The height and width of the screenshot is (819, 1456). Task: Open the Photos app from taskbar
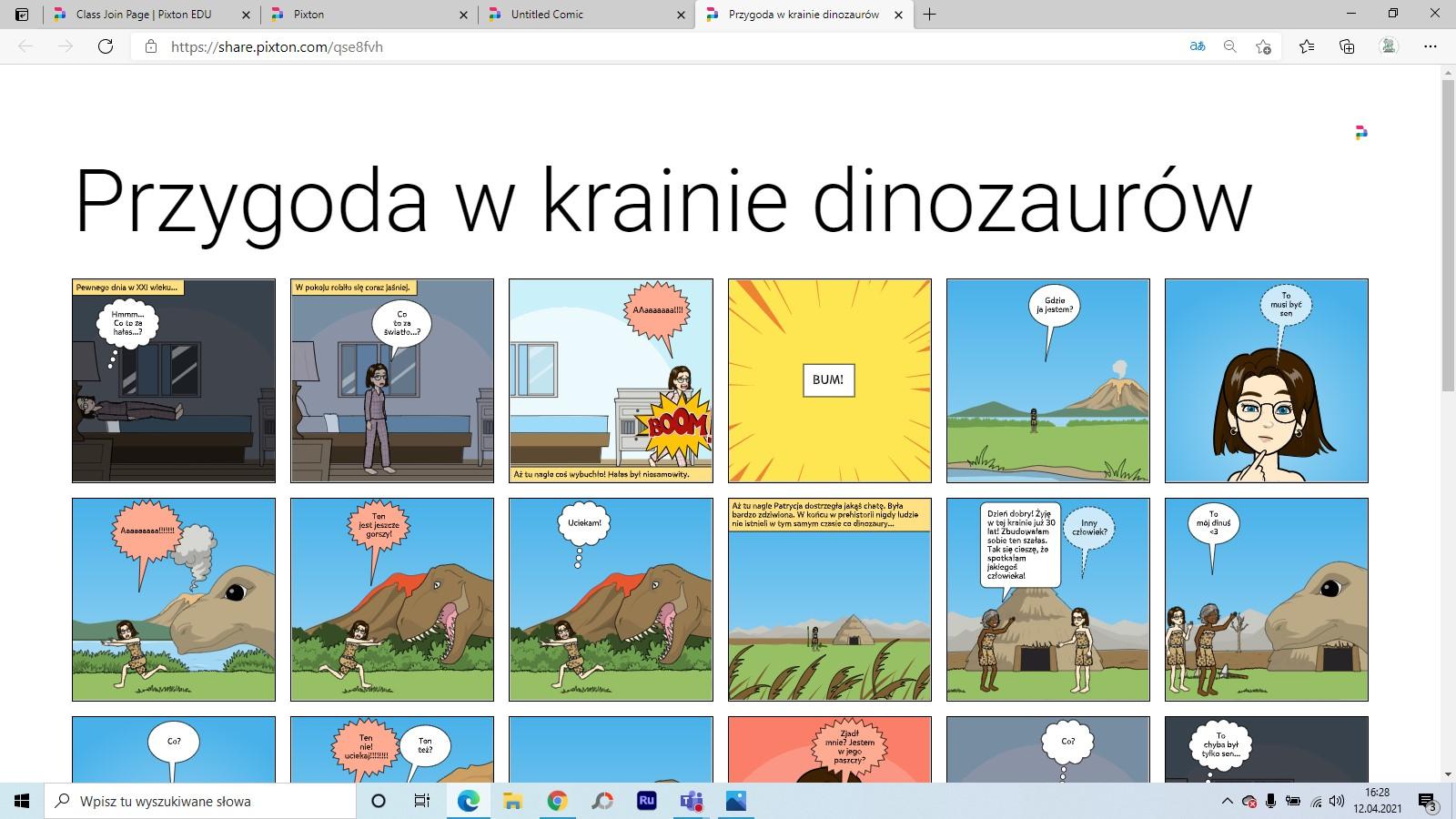tap(736, 801)
